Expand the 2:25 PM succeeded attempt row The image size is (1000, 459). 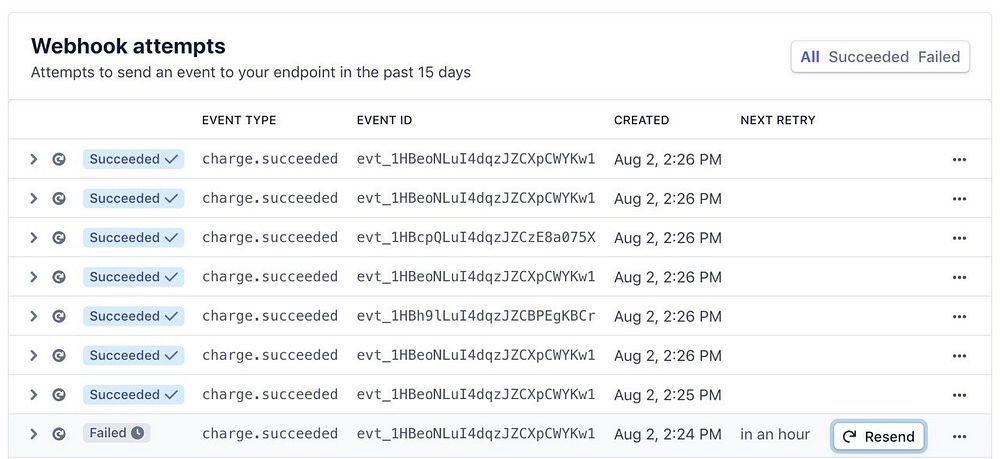pos(33,395)
